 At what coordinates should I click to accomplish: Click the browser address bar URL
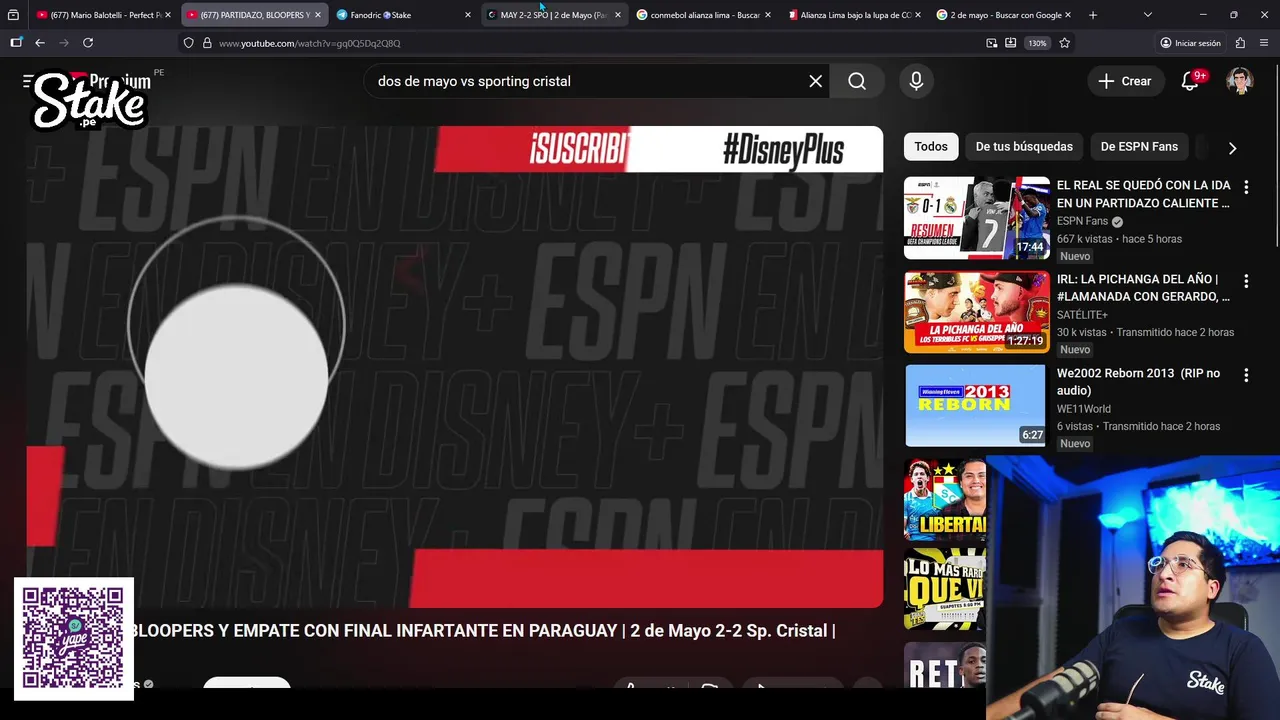point(310,43)
